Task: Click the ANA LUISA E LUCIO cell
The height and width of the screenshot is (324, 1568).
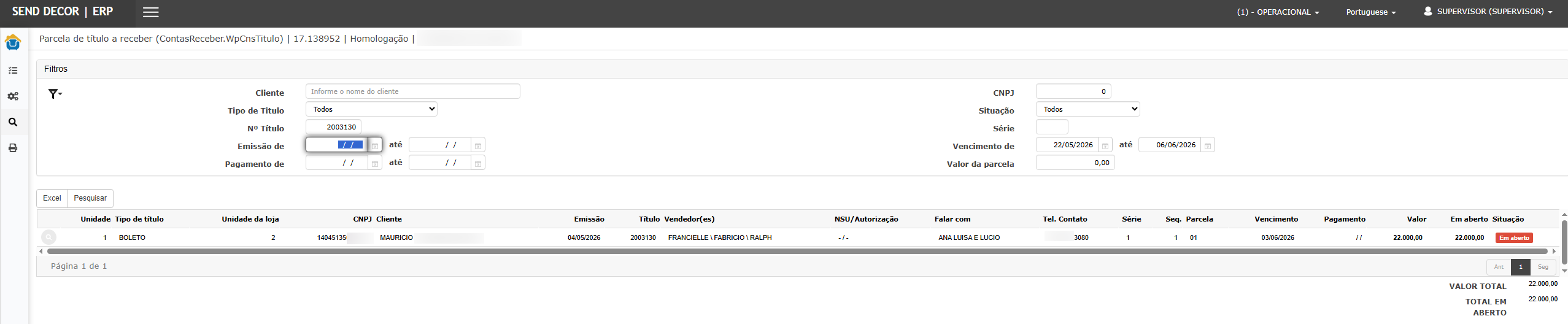Action: 969,237
